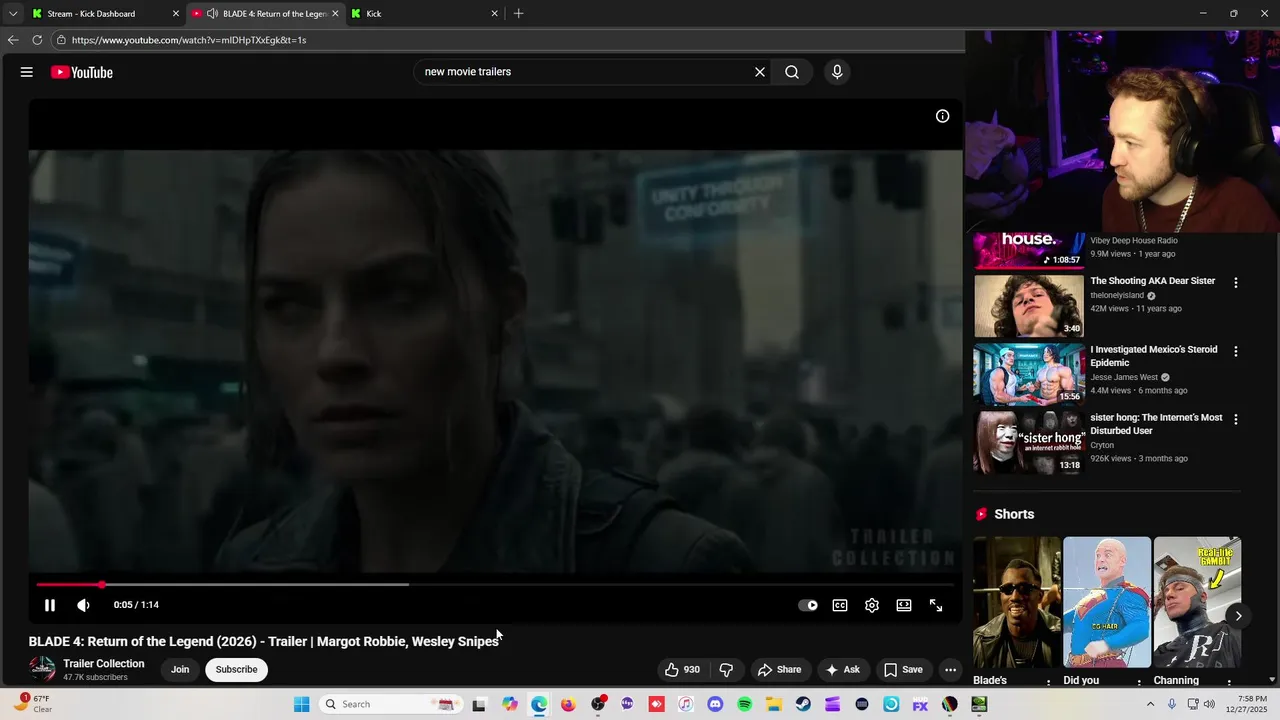1280x720 pixels.
Task: Toggle the autoplay switch
Action: pos(808,605)
